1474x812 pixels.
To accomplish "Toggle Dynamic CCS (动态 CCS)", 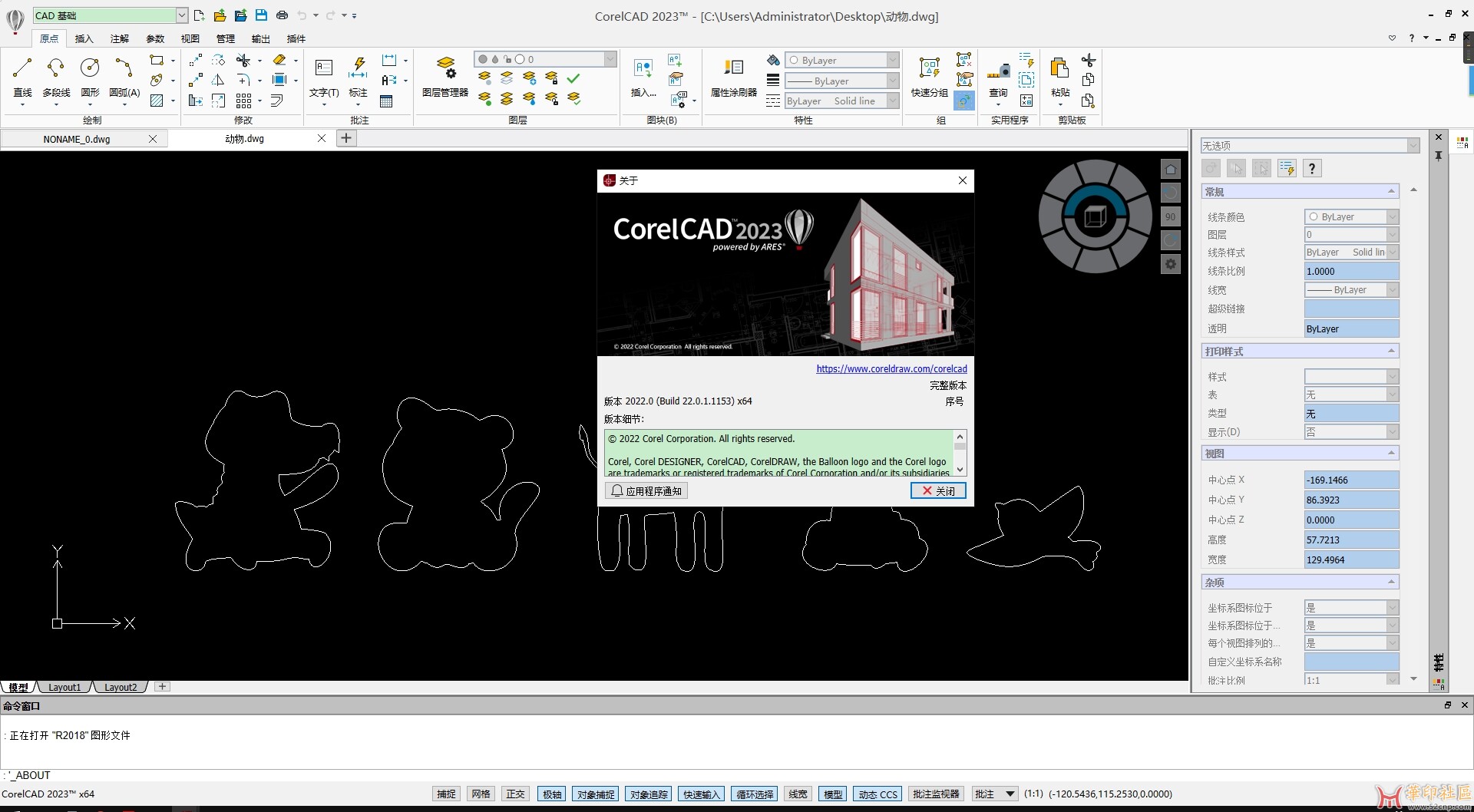I will [x=877, y=794].
